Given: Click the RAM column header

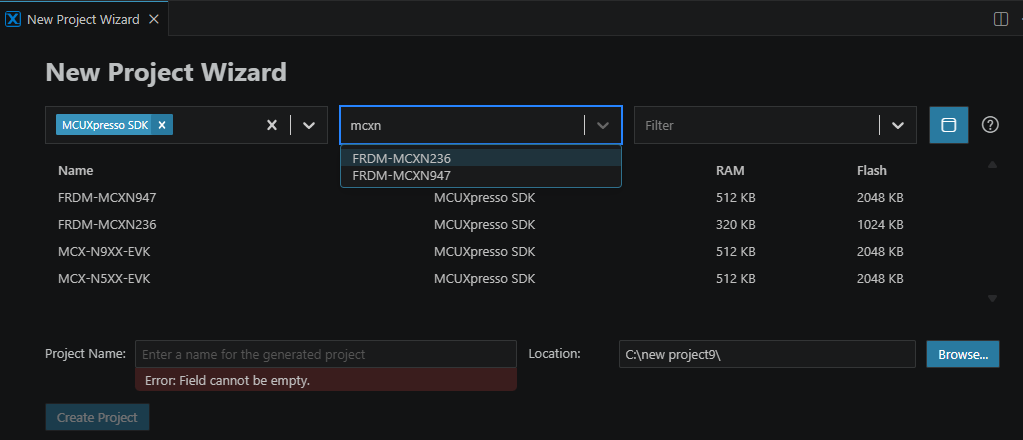Looking at the screenshot, I should [x=730, y=170].
